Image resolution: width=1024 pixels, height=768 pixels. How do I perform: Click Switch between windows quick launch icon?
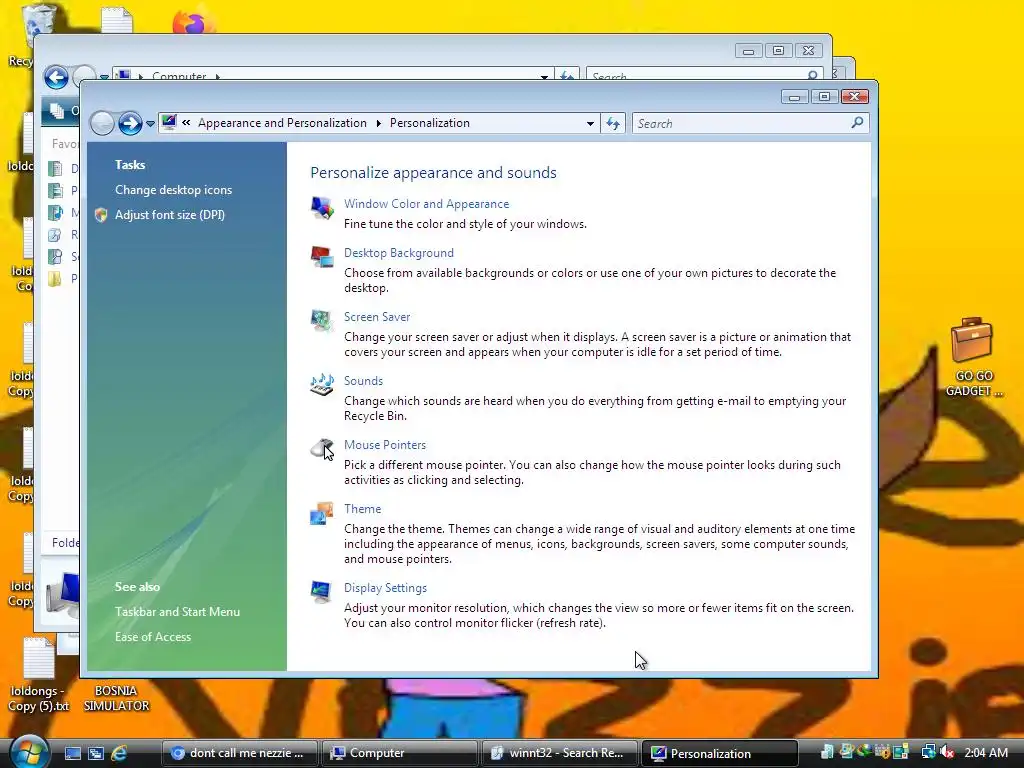[x=96, y=753]
